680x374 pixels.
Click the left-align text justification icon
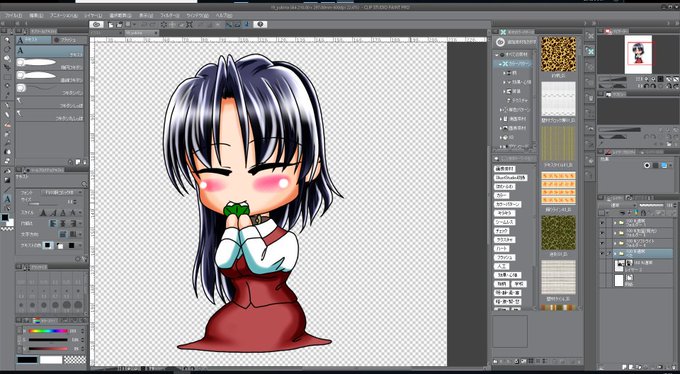point(53,223)
